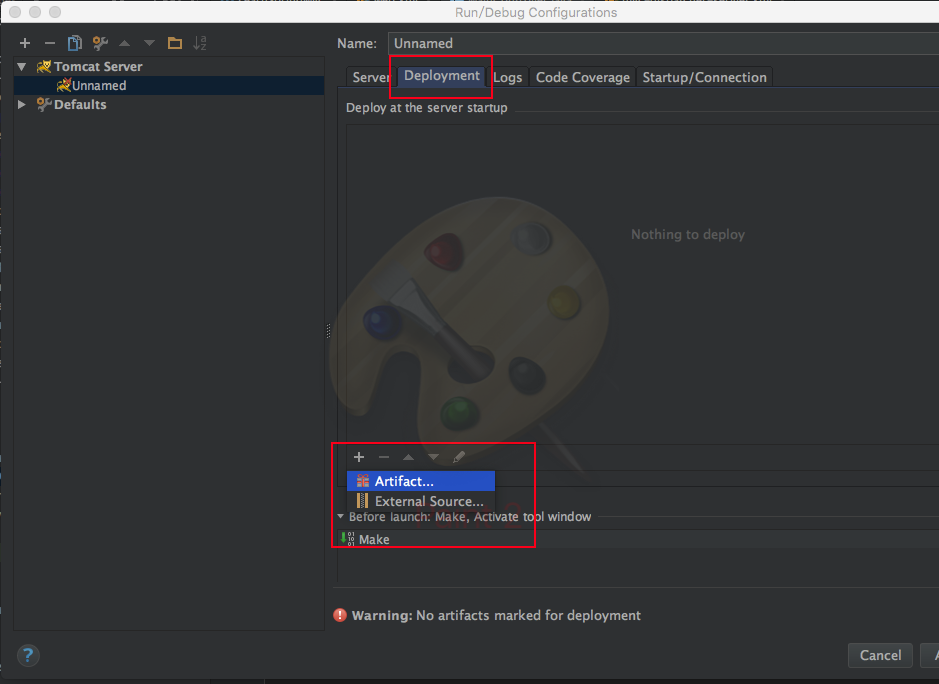Remove selected configuration with minus icon
The image size is (939, 684).
pos(50,43)
